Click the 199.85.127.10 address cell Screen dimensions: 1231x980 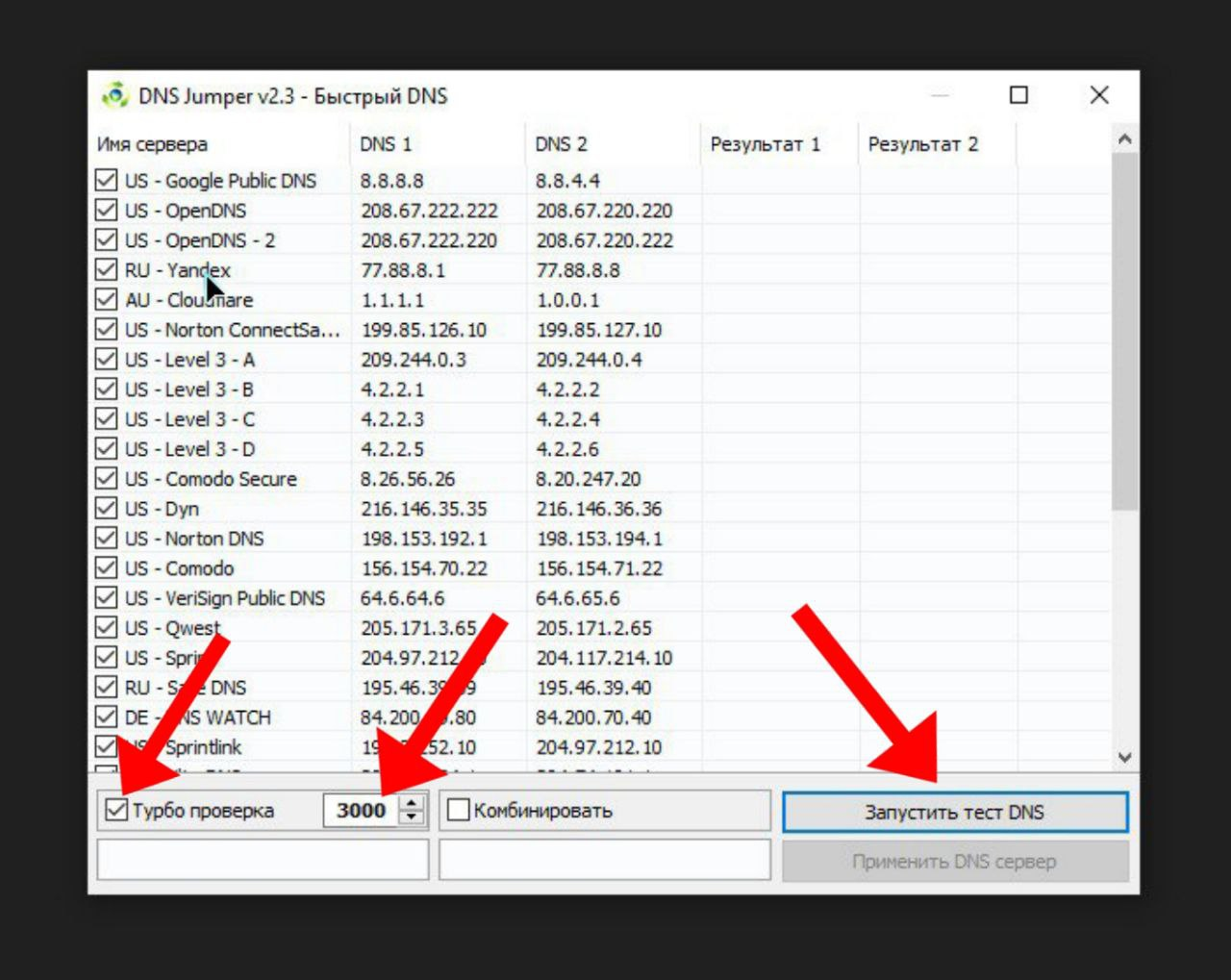click(599, 330)
